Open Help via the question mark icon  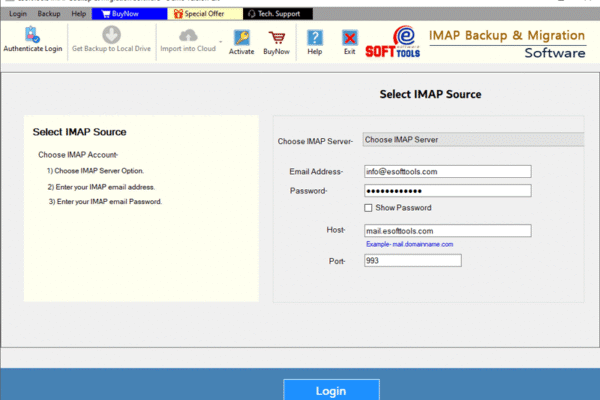pyautogui.click(x=315, y=38)
